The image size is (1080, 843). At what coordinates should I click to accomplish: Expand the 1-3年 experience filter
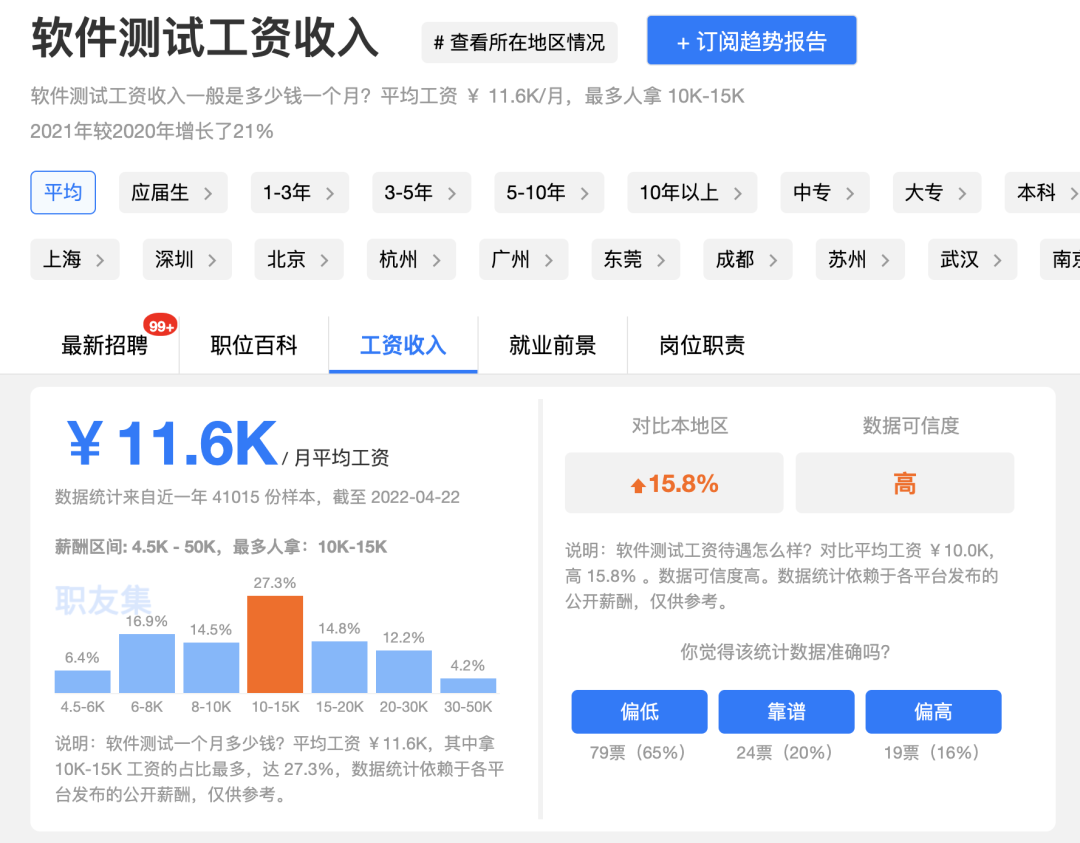point(300,192)
